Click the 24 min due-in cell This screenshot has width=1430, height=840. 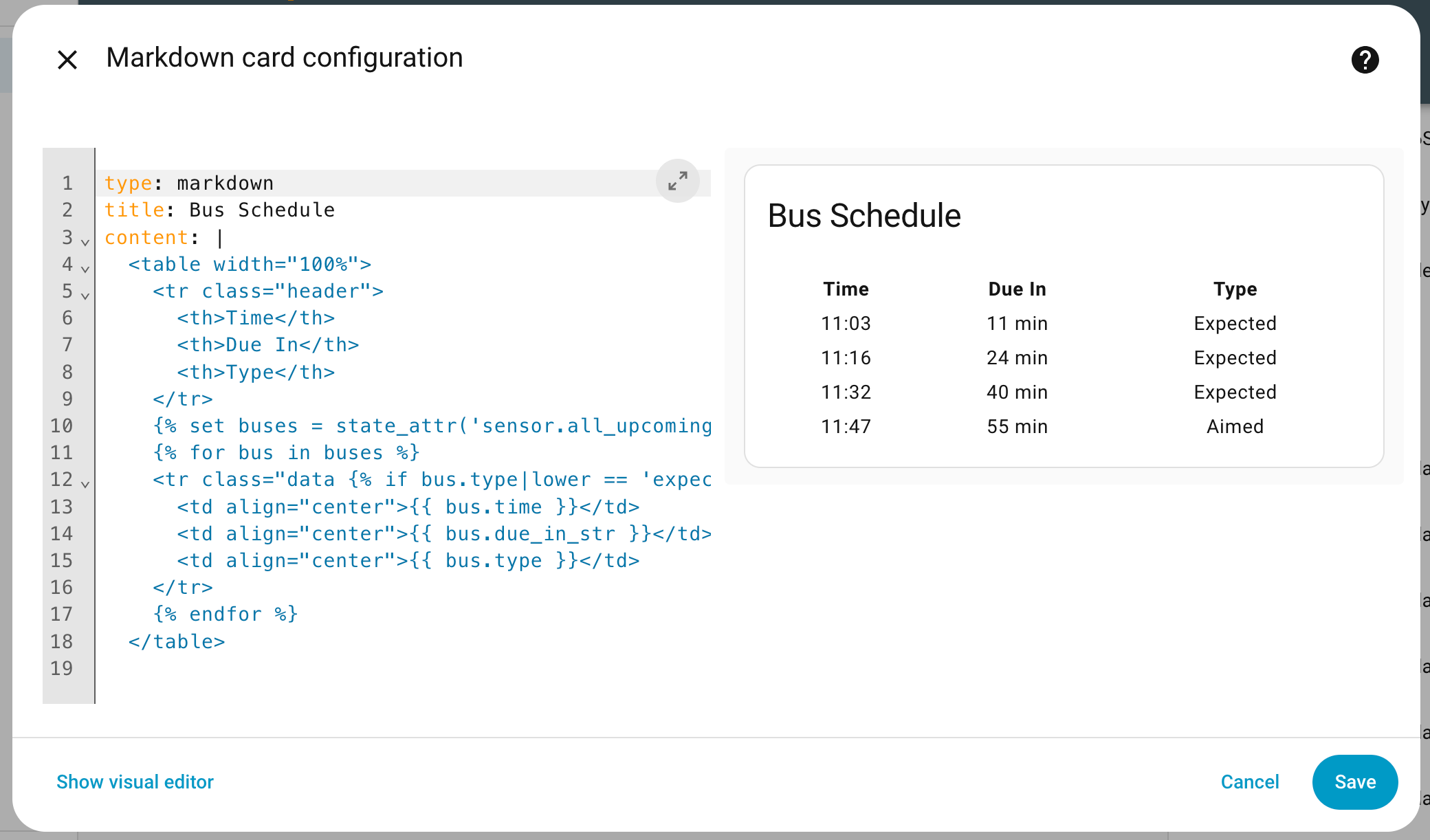(x=1017, y=357)
